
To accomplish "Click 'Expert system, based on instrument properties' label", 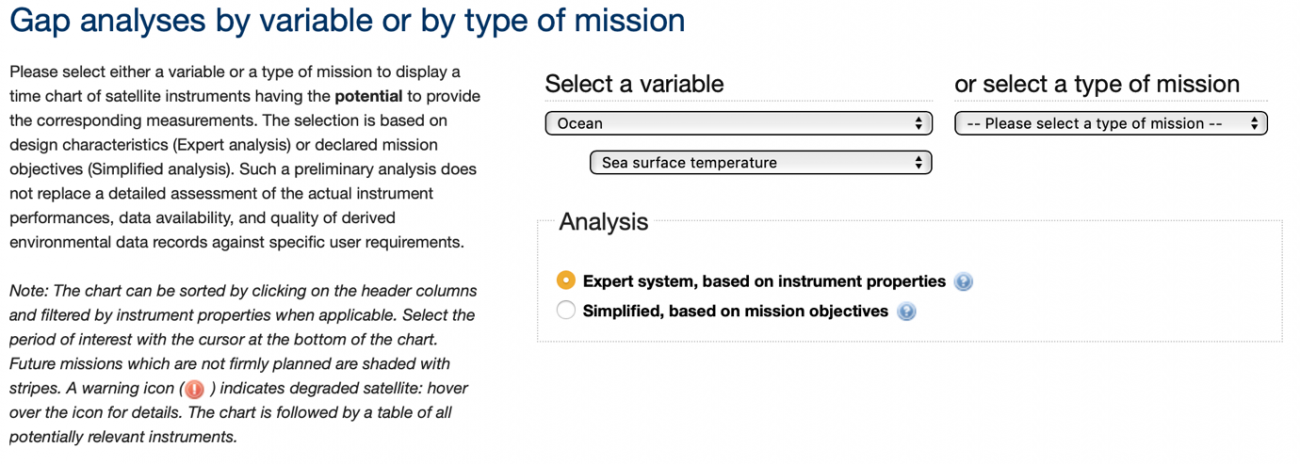I will pos(764,281).
